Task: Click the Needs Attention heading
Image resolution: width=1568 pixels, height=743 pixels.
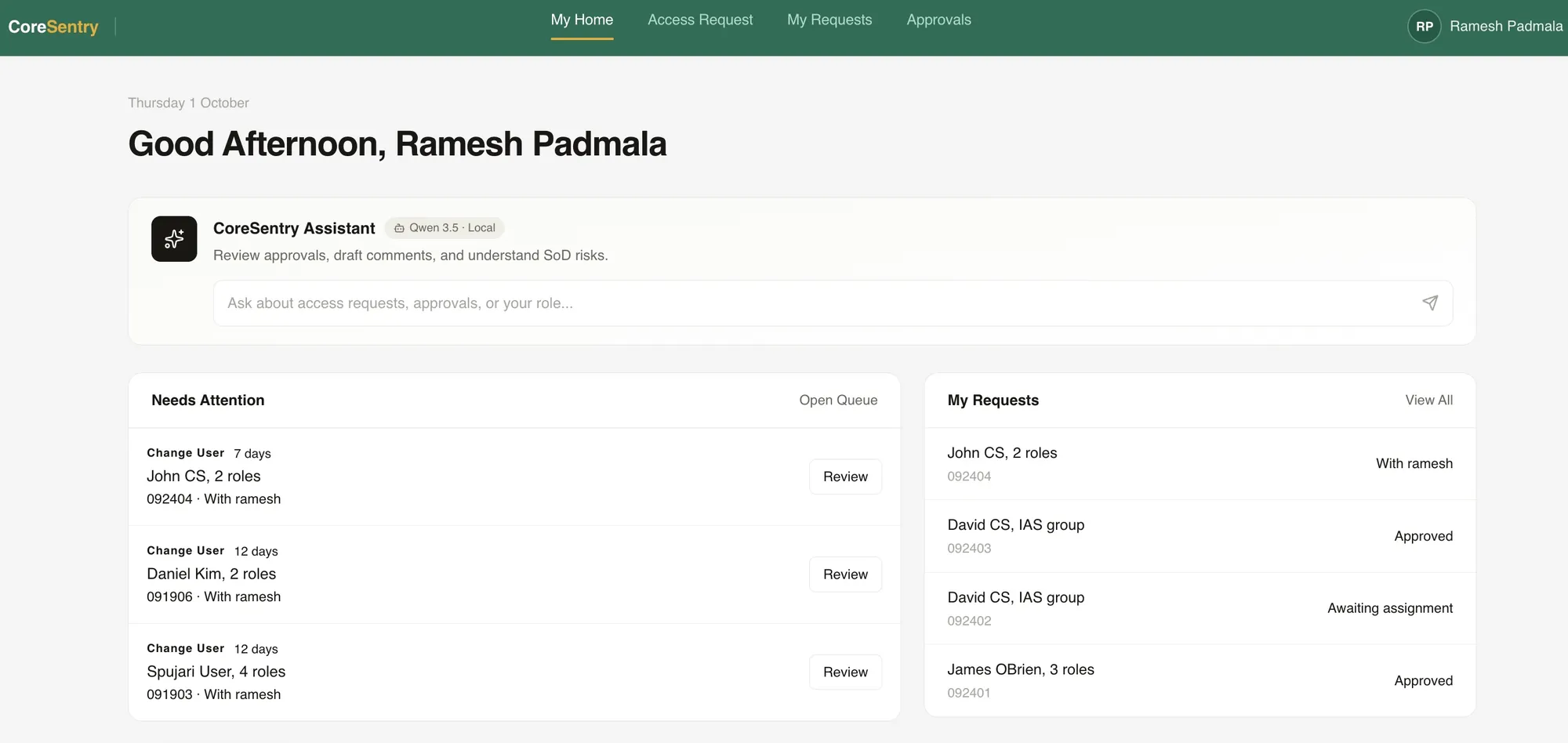Action: pos(208,400)
